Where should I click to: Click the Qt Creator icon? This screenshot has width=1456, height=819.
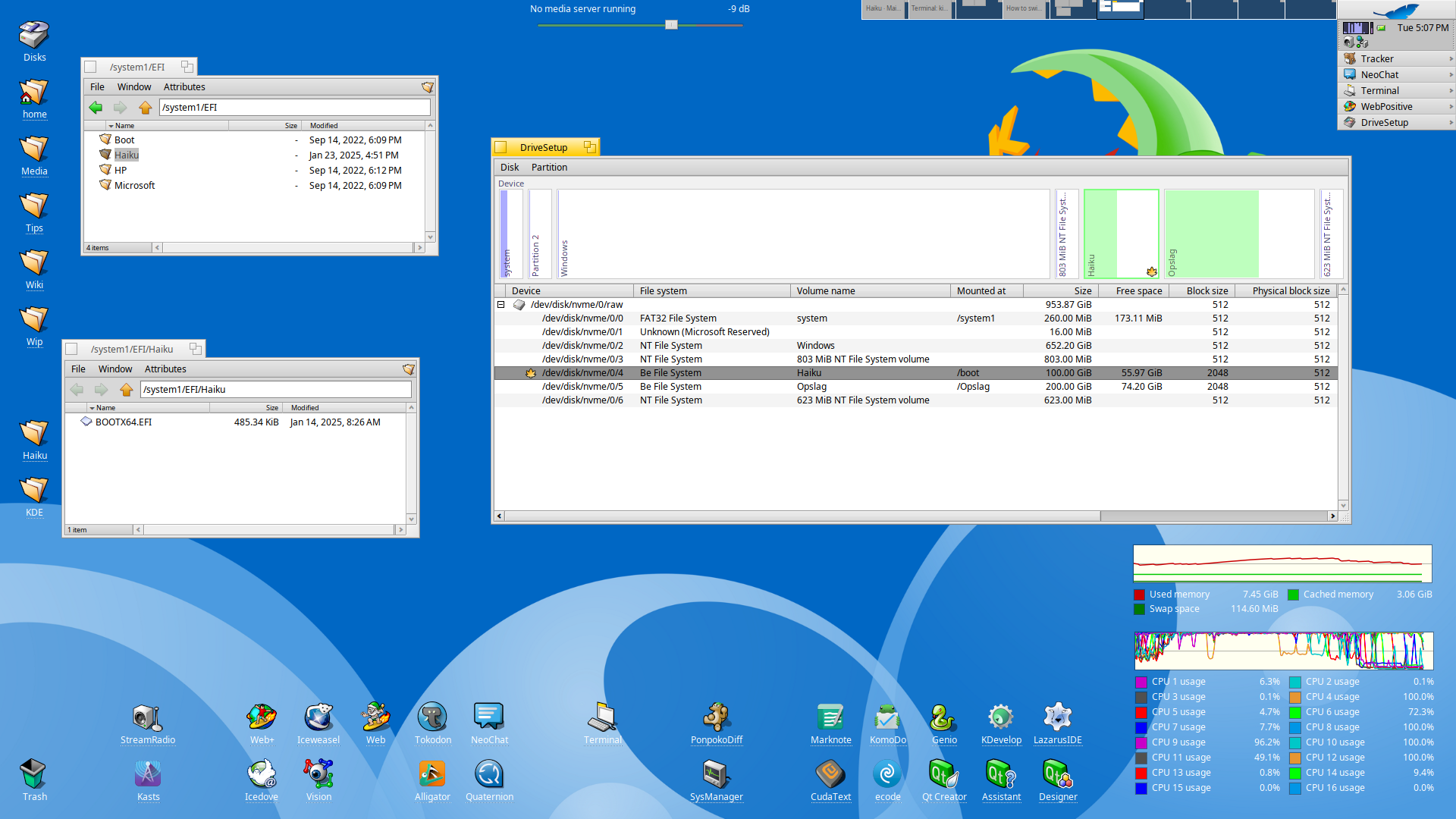(944, 774)
